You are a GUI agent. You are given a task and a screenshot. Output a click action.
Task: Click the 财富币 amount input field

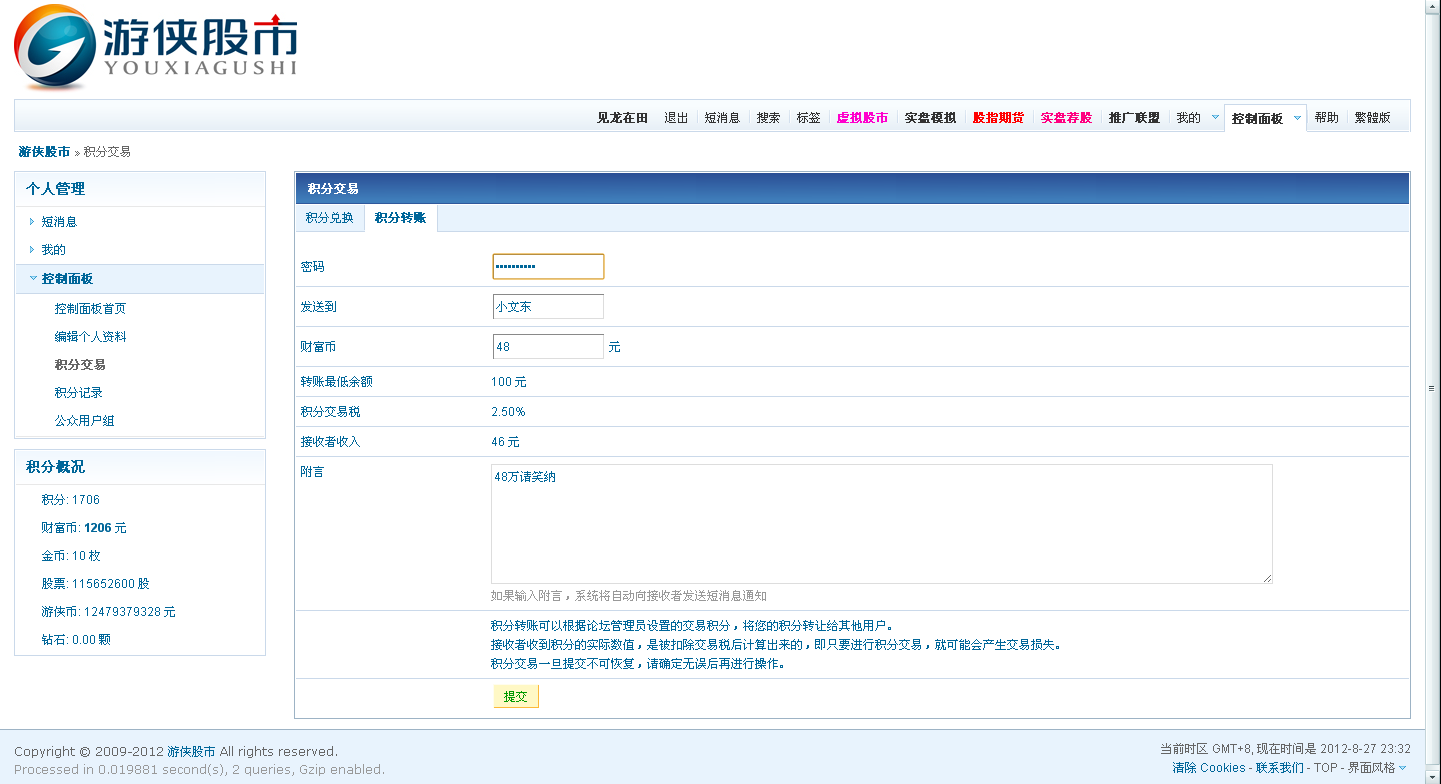548,347
